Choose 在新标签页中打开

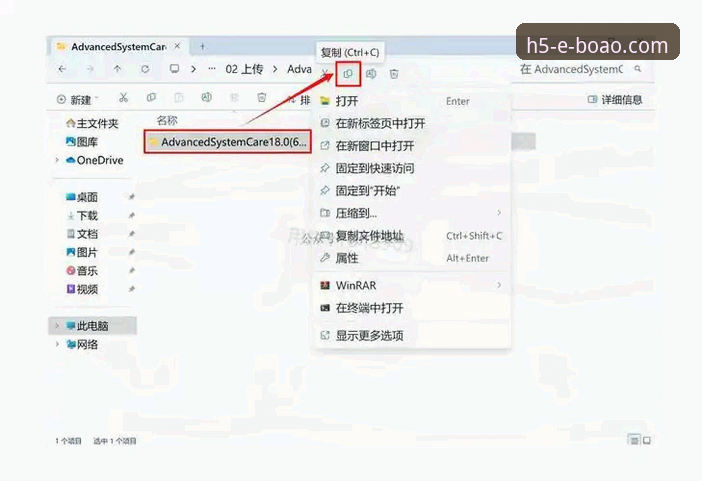point(412,123)
